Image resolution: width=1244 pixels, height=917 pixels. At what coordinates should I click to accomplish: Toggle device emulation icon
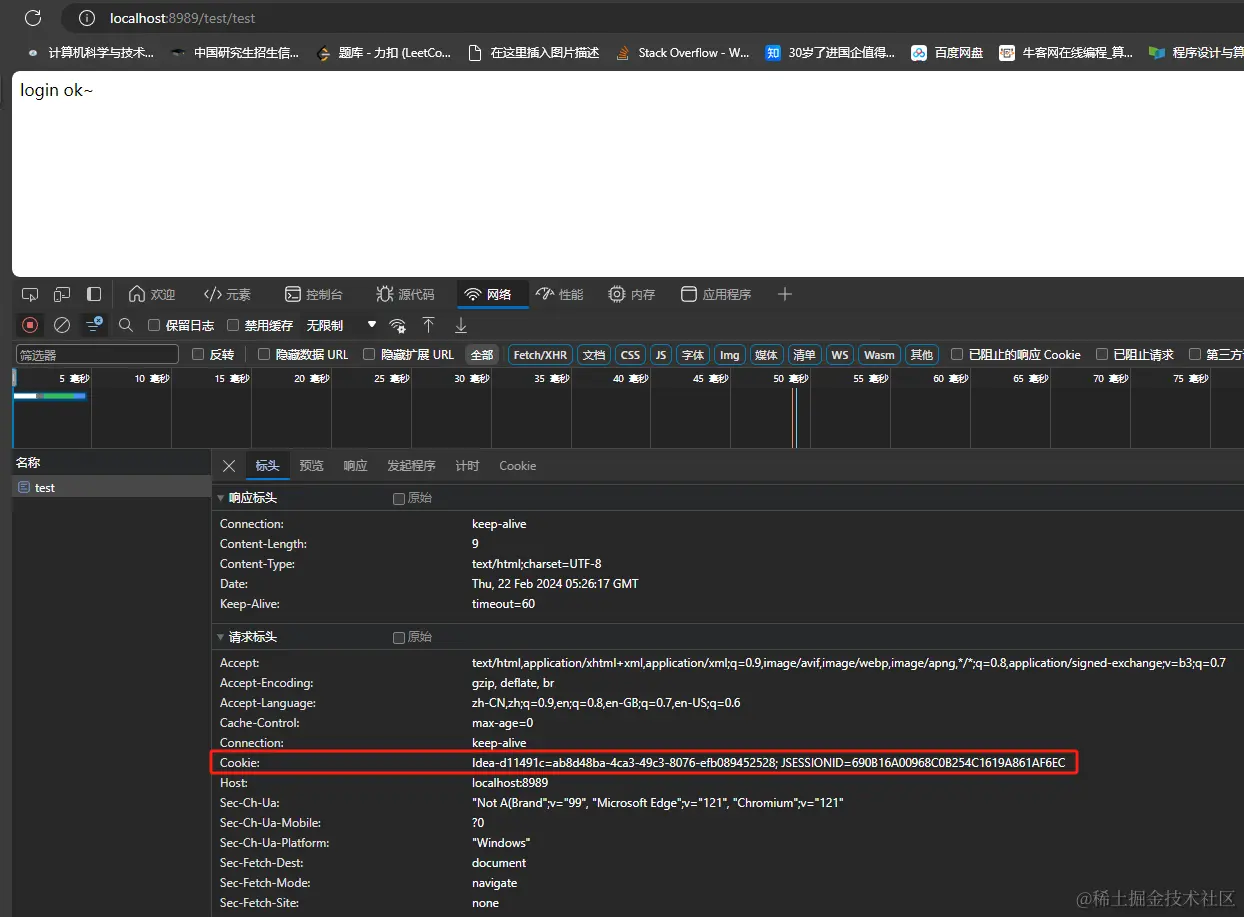click(62, 294)
